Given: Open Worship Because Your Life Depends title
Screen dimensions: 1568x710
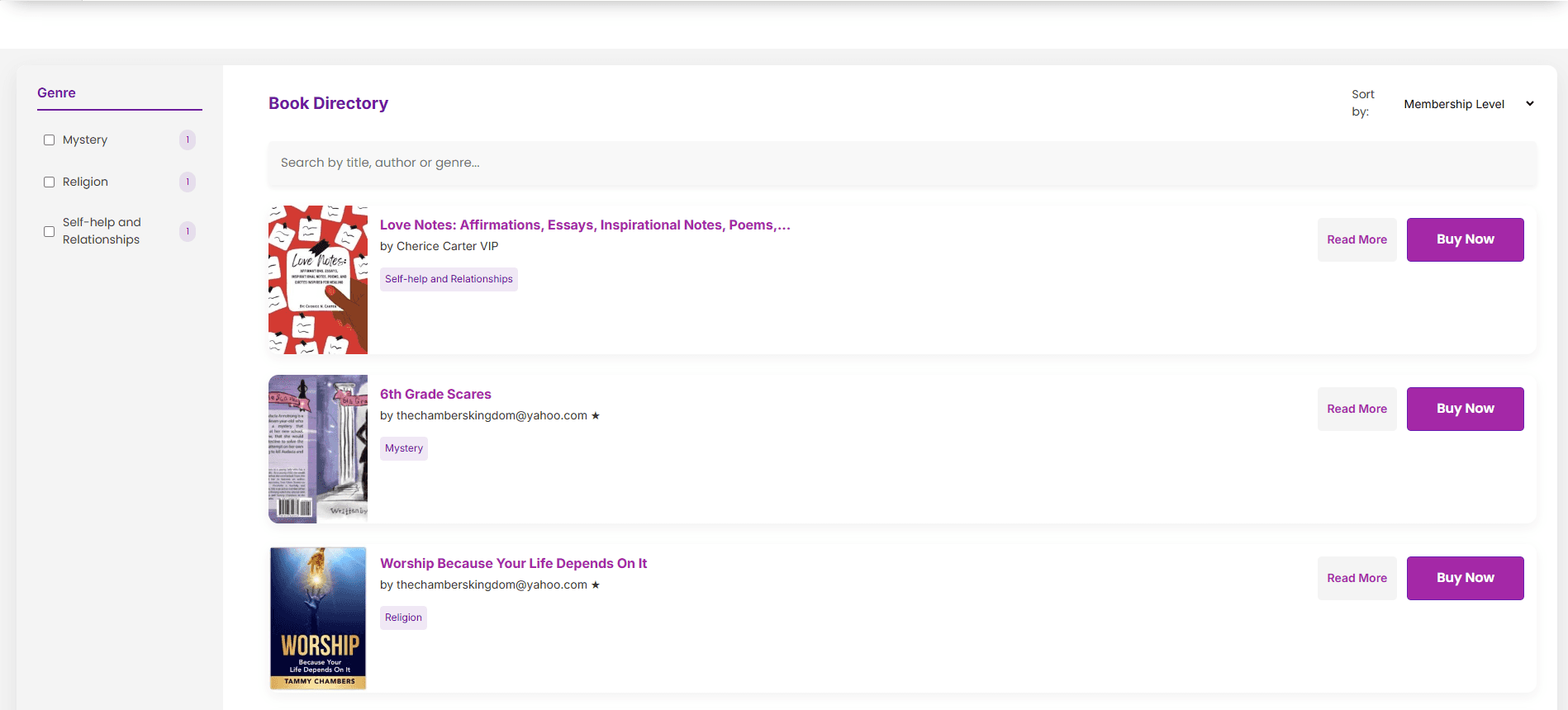Looking at the screenshot, I should [x=513, y=564].
